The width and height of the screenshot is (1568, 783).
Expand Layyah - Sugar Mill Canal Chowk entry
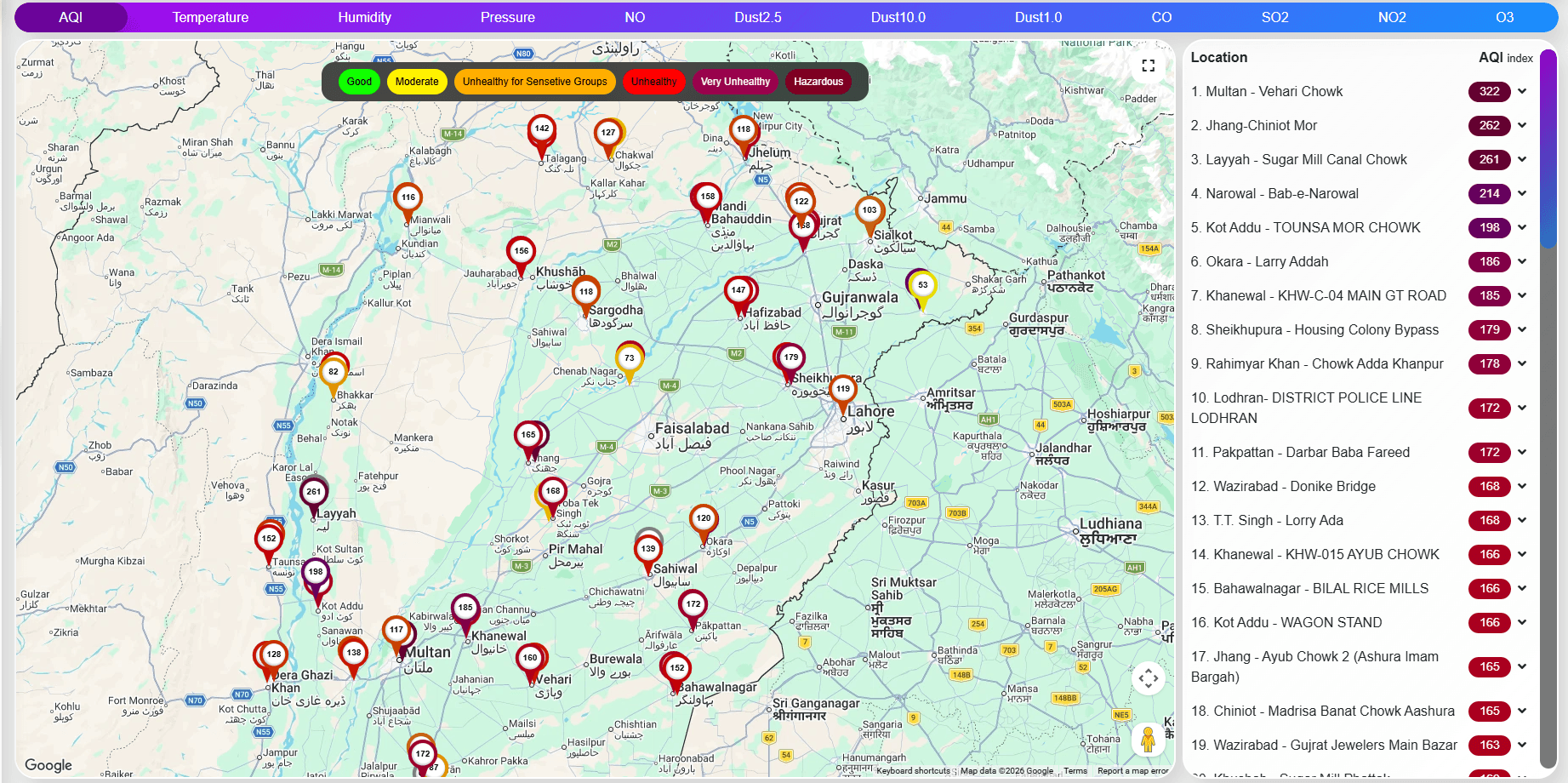tap(1522, 159)
